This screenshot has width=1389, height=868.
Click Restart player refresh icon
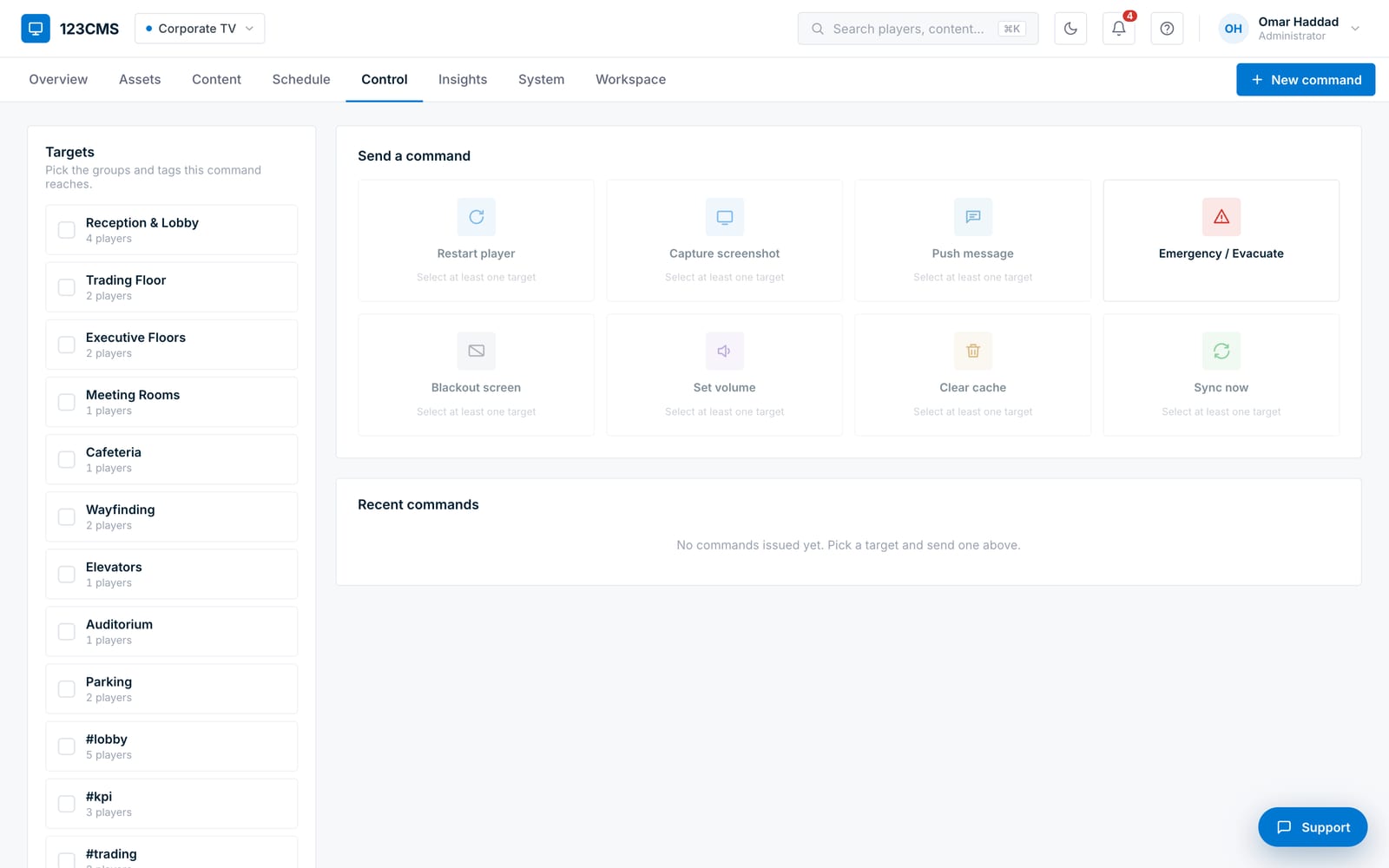pos(477,217)
